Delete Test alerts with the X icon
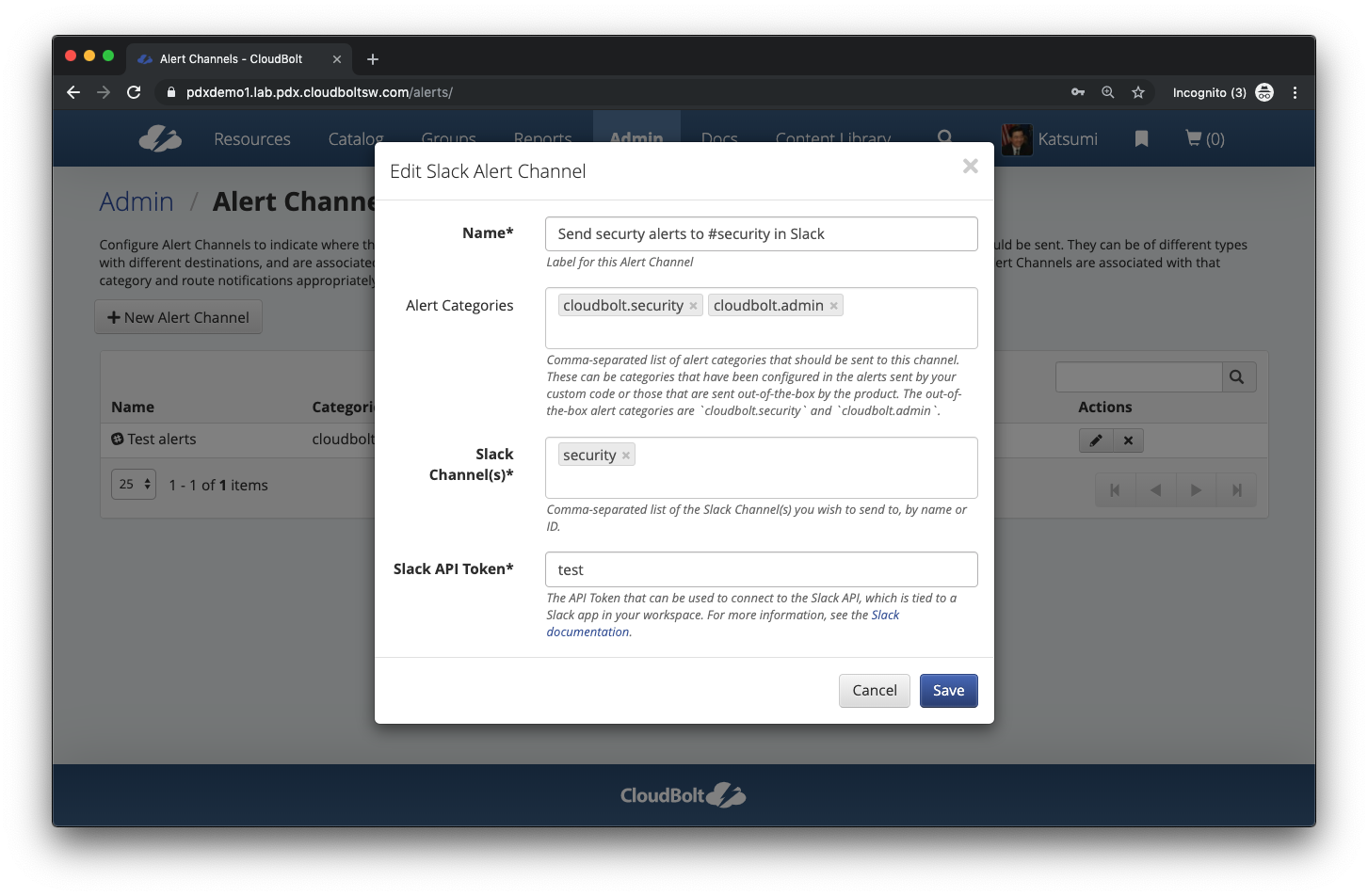 [x=1128, y=440]
